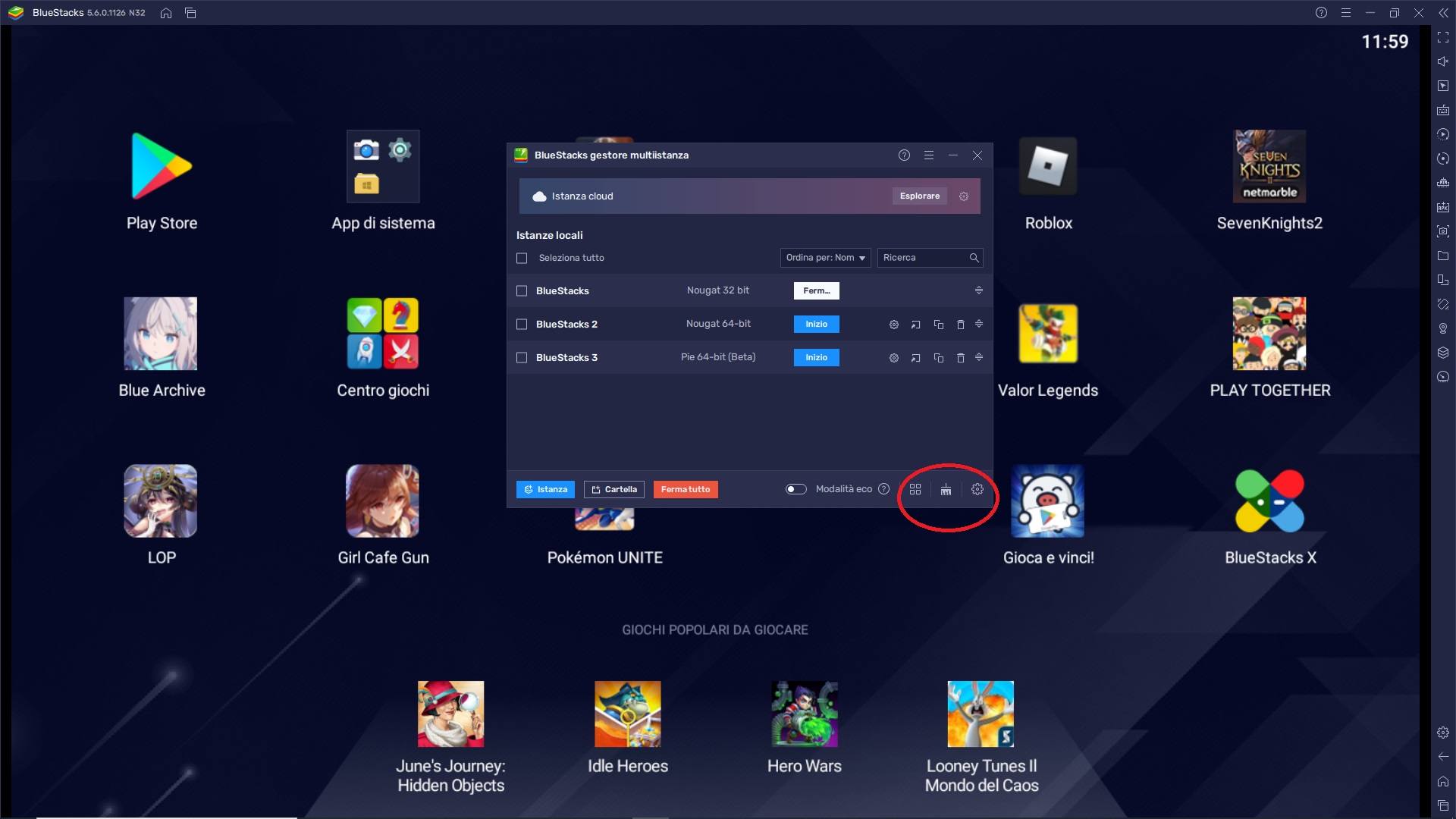Clone the BlueStacks 2 instance
The width and height of the screenshot is (1456, 819).
pyautogui.click(x=938, y=325)
